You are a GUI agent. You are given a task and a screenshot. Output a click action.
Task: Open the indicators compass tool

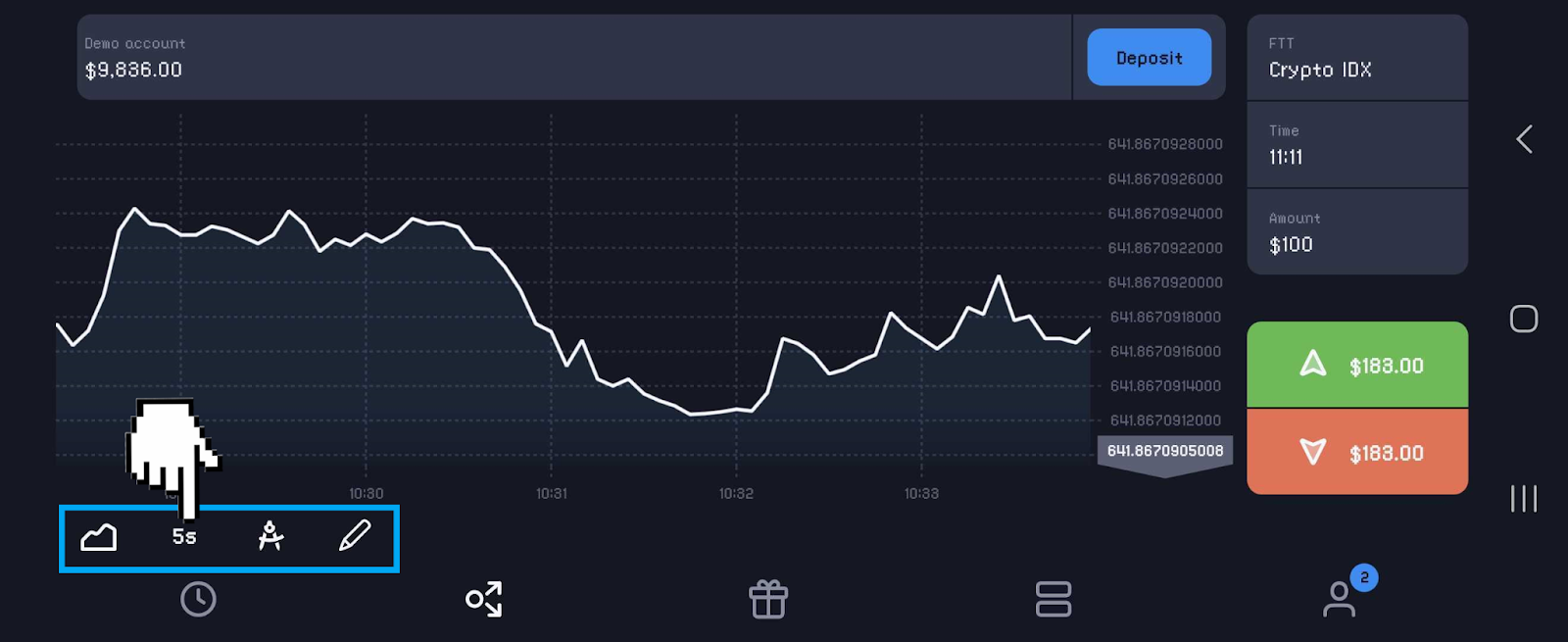(270, 536)
